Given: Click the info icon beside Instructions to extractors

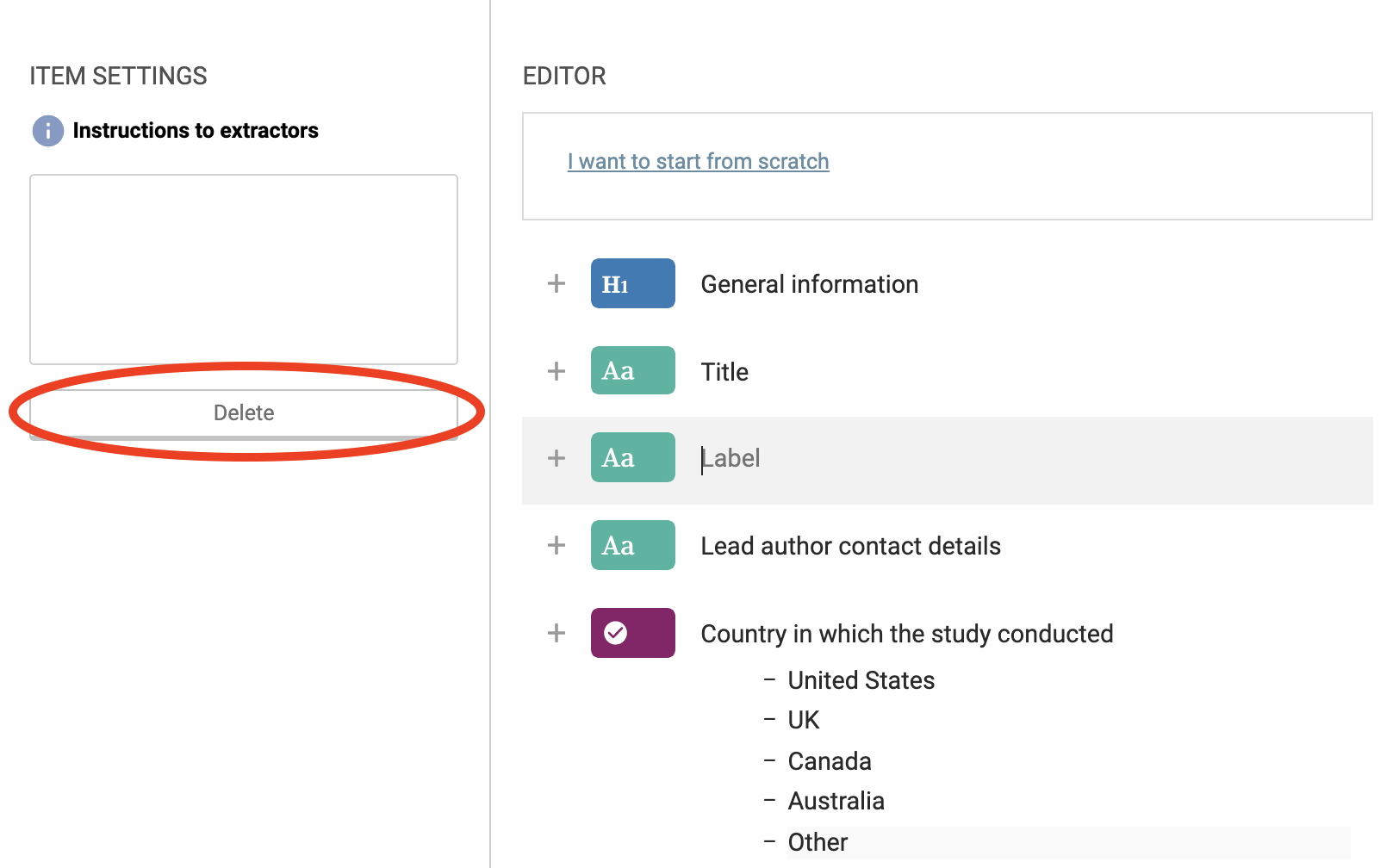Looking at the screenshot, I should [48, 131].
